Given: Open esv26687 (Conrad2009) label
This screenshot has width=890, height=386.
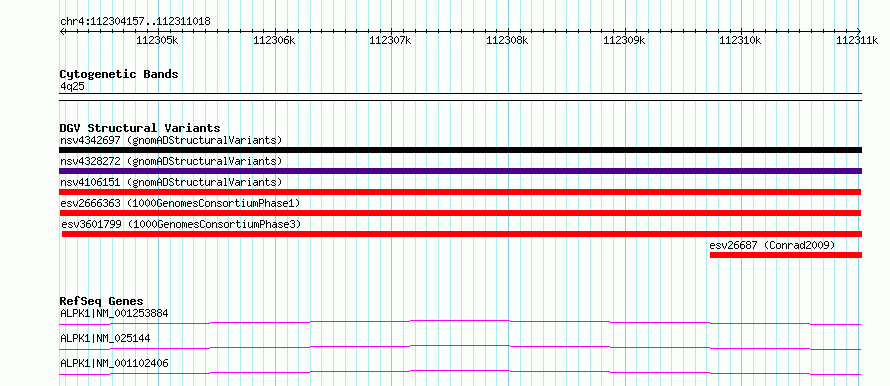Looking at the screenshot, I should [x=773, y=245].
